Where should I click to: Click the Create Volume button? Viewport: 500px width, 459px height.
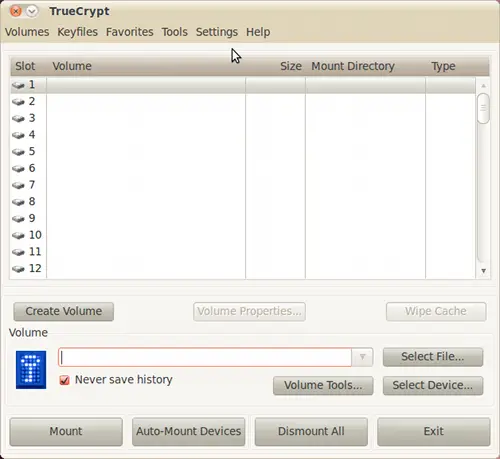(x=64, y=311)
